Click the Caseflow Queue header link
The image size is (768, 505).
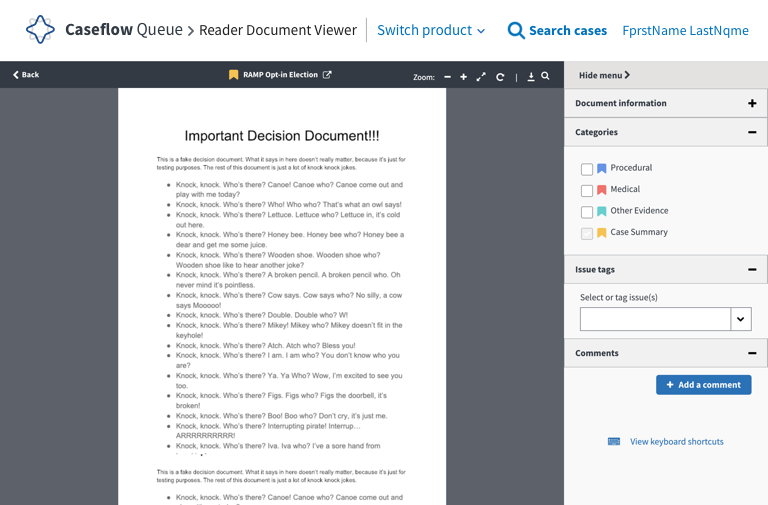tap(124, 29)
